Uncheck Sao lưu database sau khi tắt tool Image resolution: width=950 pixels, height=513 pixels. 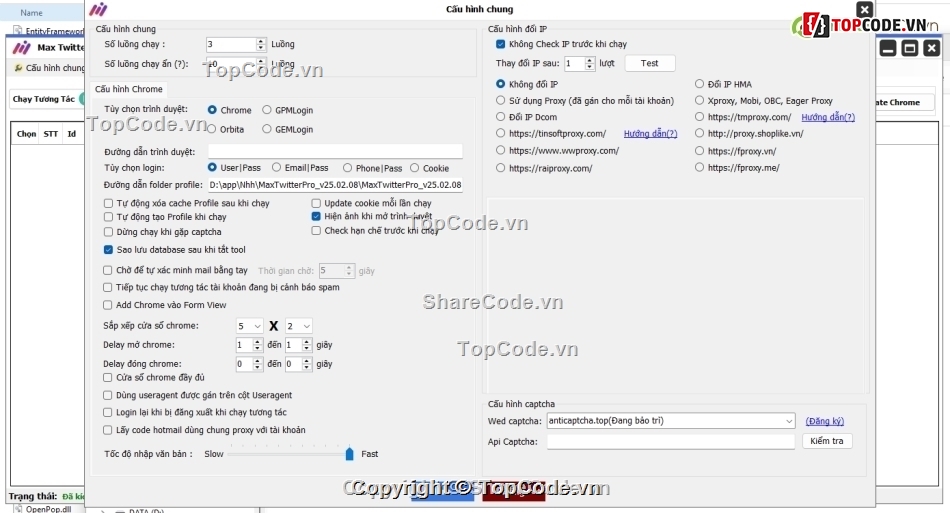coord(108,249)
